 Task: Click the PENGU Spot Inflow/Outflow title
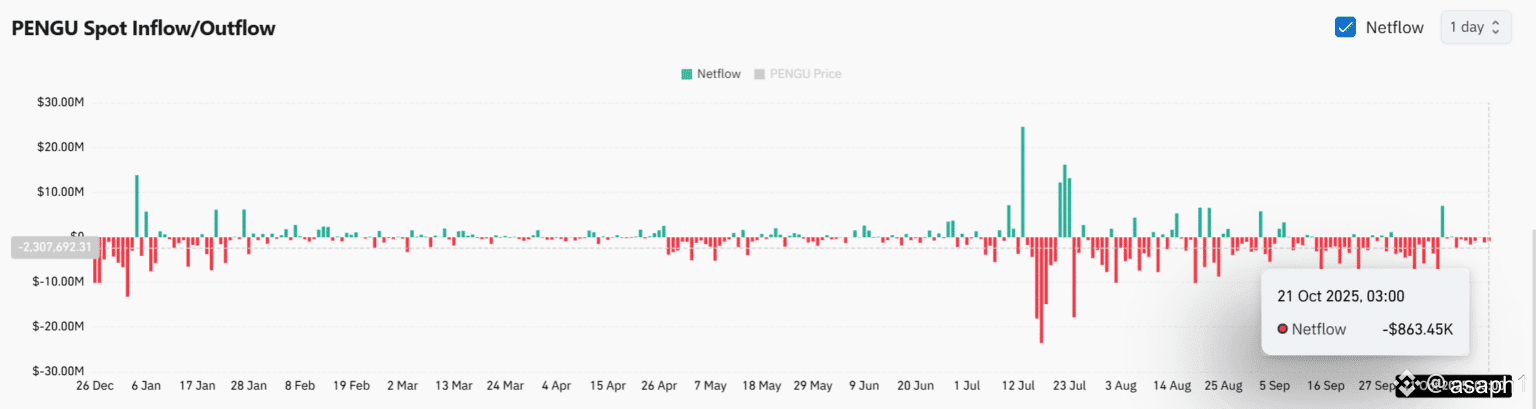tap(143, 28)
